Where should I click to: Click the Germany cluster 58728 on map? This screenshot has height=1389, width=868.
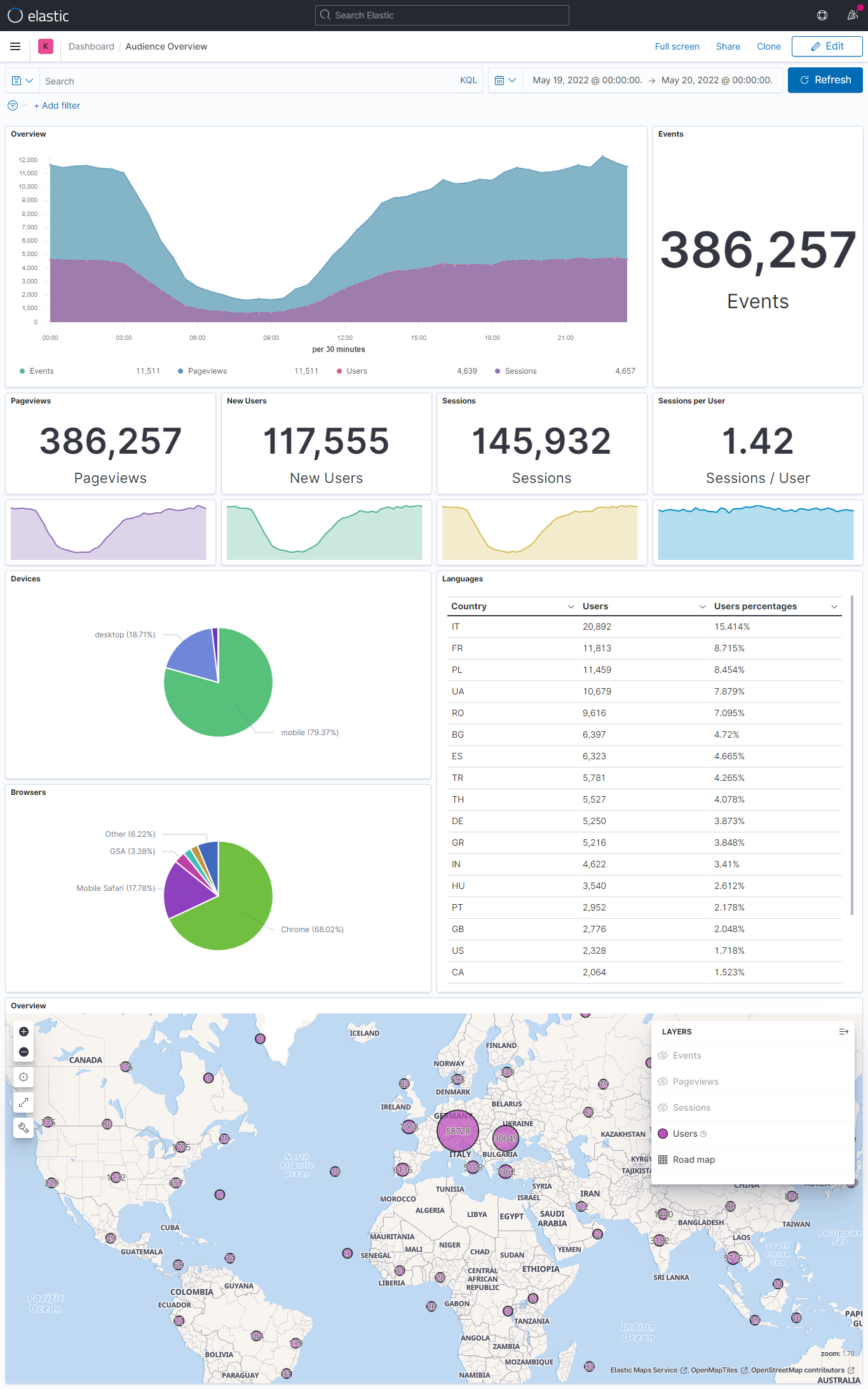click(458, 1131)
